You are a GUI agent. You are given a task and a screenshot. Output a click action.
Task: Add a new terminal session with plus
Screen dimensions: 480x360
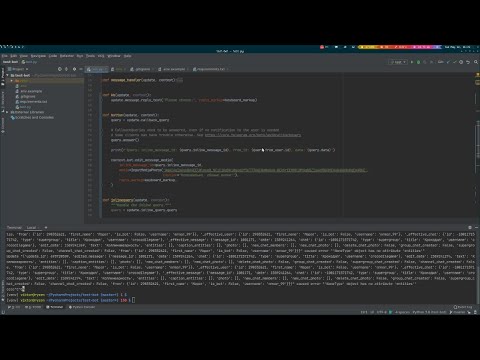click(x=46, y=227)
